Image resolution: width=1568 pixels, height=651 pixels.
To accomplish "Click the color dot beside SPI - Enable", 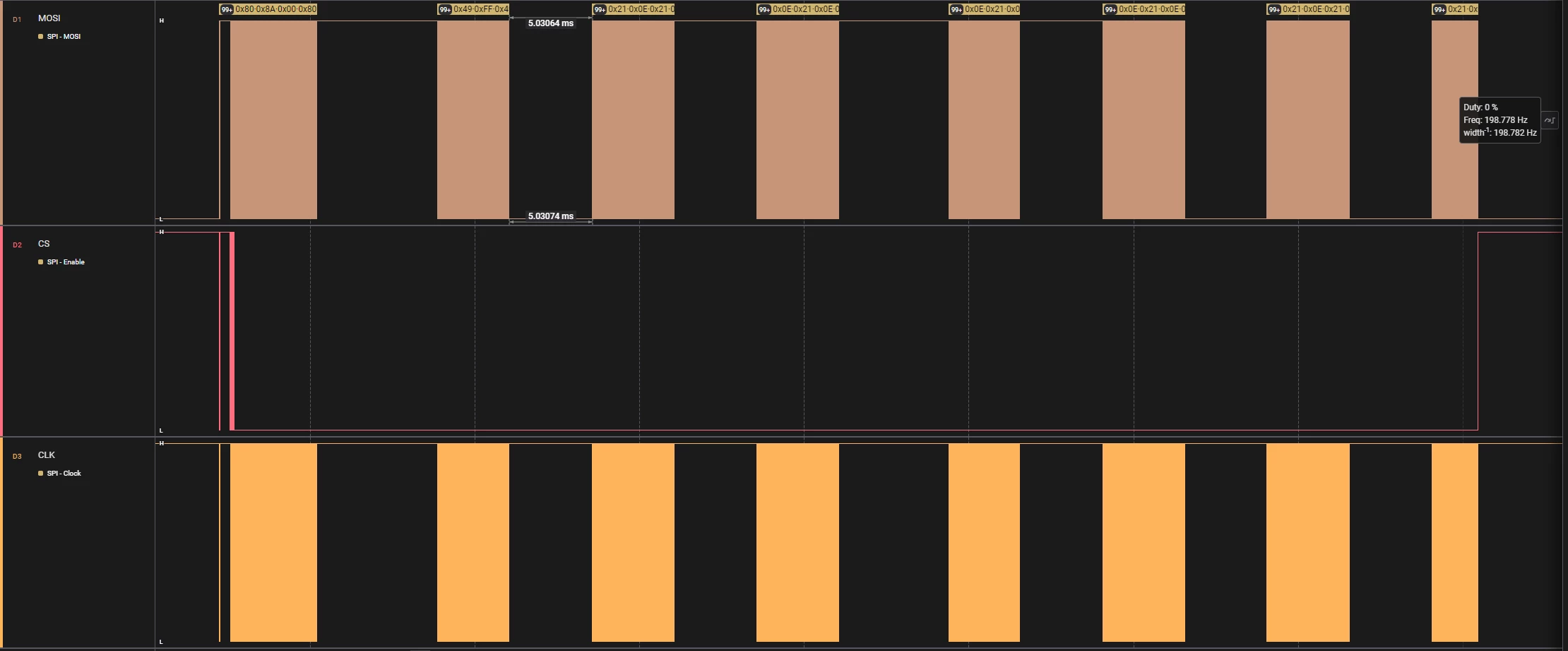I will 40,262.
